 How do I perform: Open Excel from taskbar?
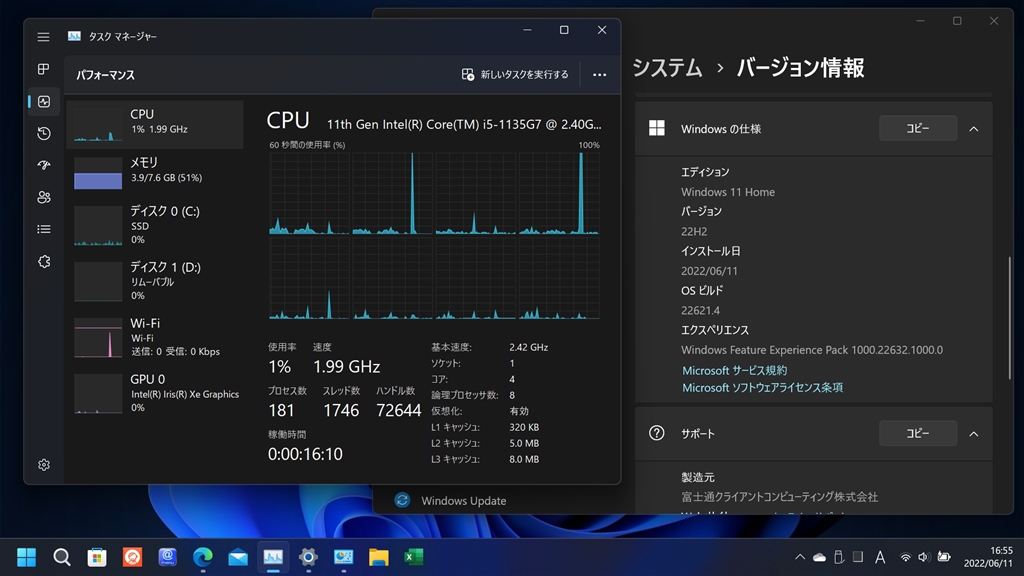pyautogui.click(x=413, y=557)
